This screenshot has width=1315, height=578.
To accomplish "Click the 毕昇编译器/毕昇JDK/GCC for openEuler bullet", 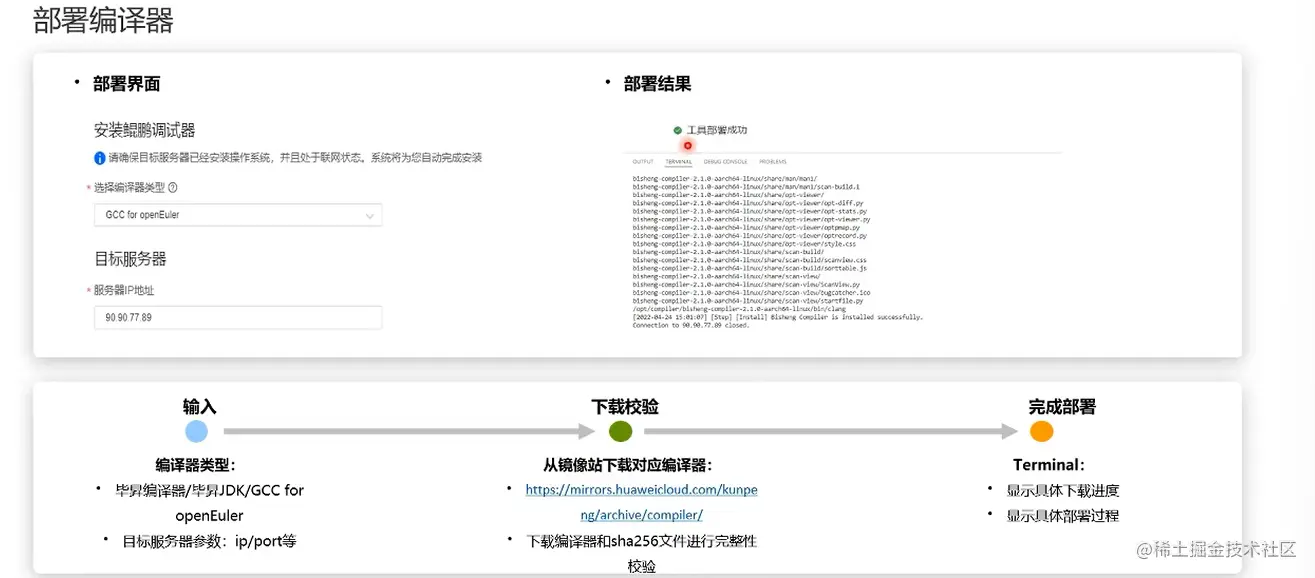I will (x=210, y=503).
